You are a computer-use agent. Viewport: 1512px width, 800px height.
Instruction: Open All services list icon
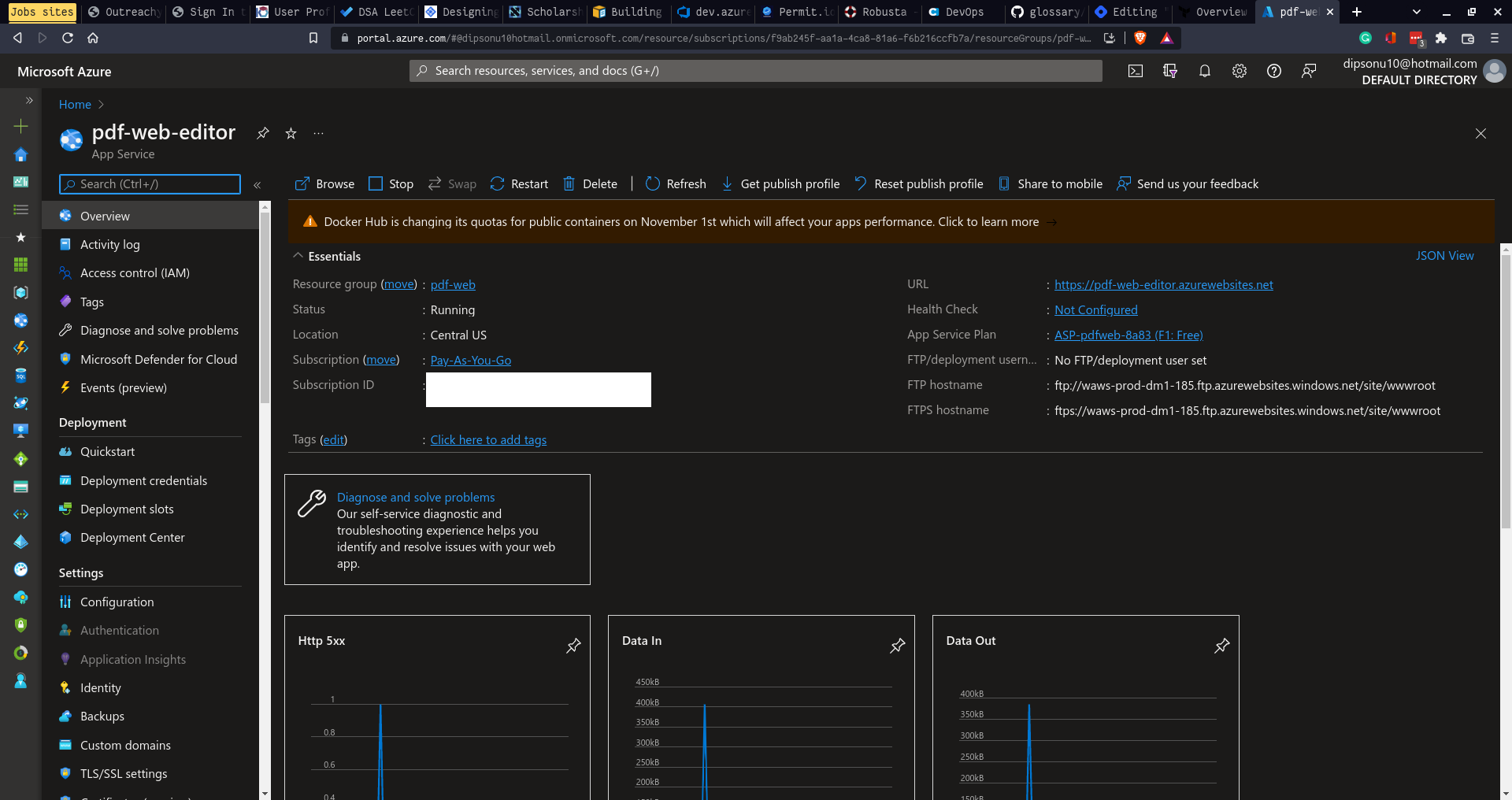click(x=21, y=209)
